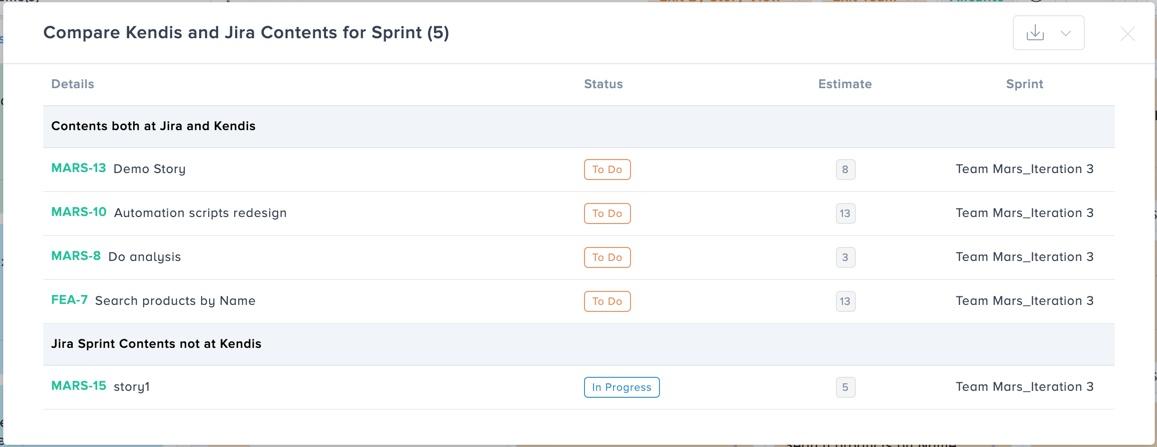Select the Sprint column header
1157x447 pixels.
pyautogui.click(x=1025, y=84)
